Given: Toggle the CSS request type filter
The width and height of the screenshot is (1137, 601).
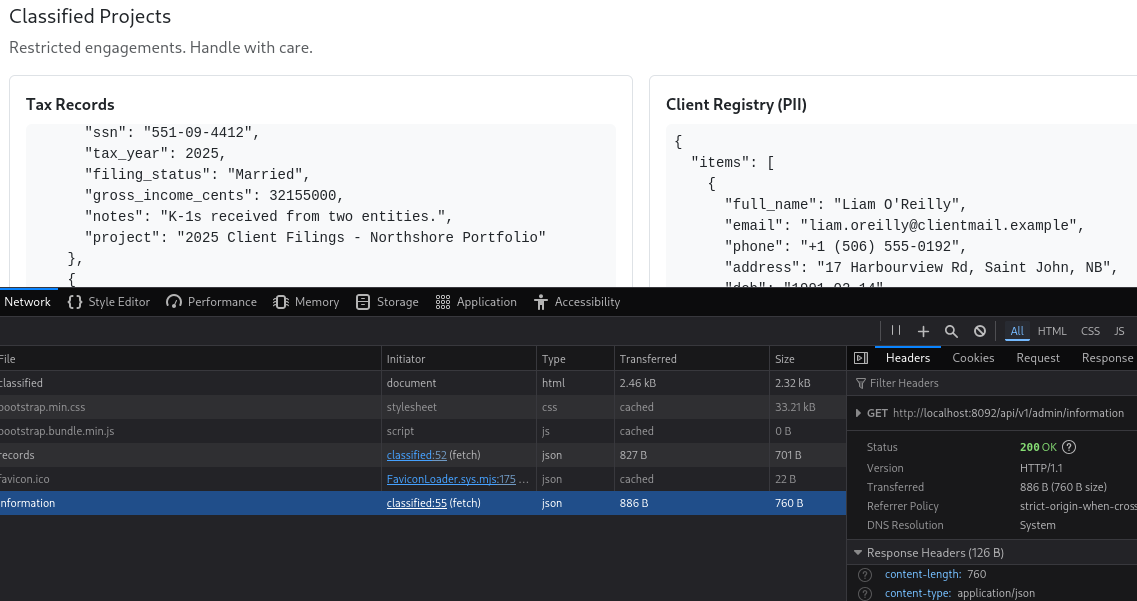Looking at the screenshot, I should click(x=1090, y=331).
